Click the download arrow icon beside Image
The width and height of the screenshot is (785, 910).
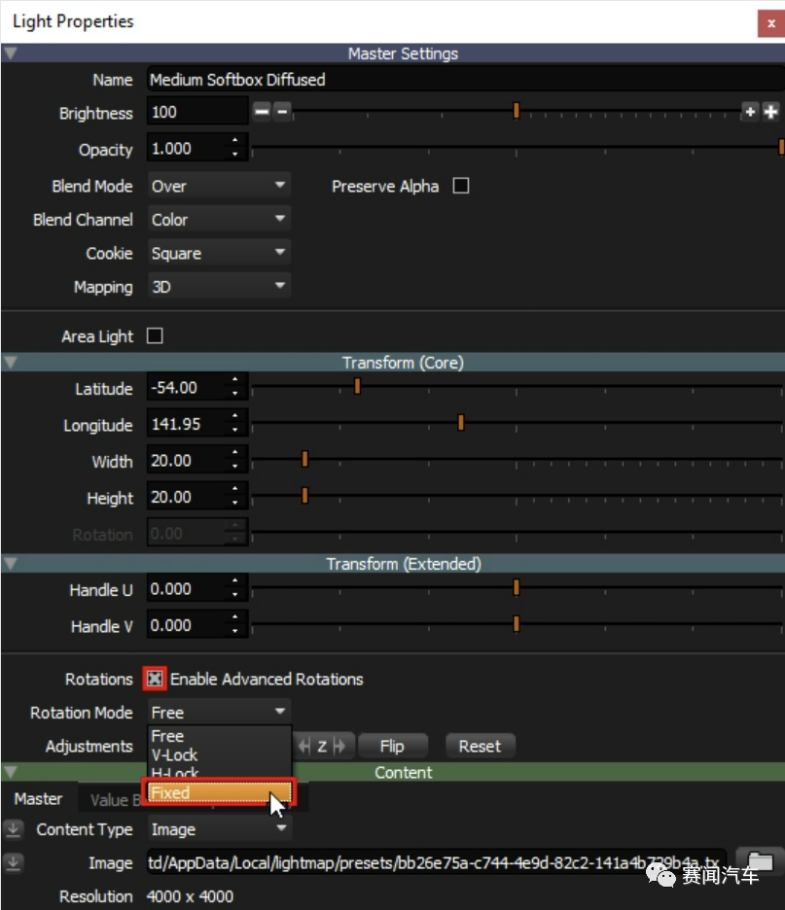point(12,862)
